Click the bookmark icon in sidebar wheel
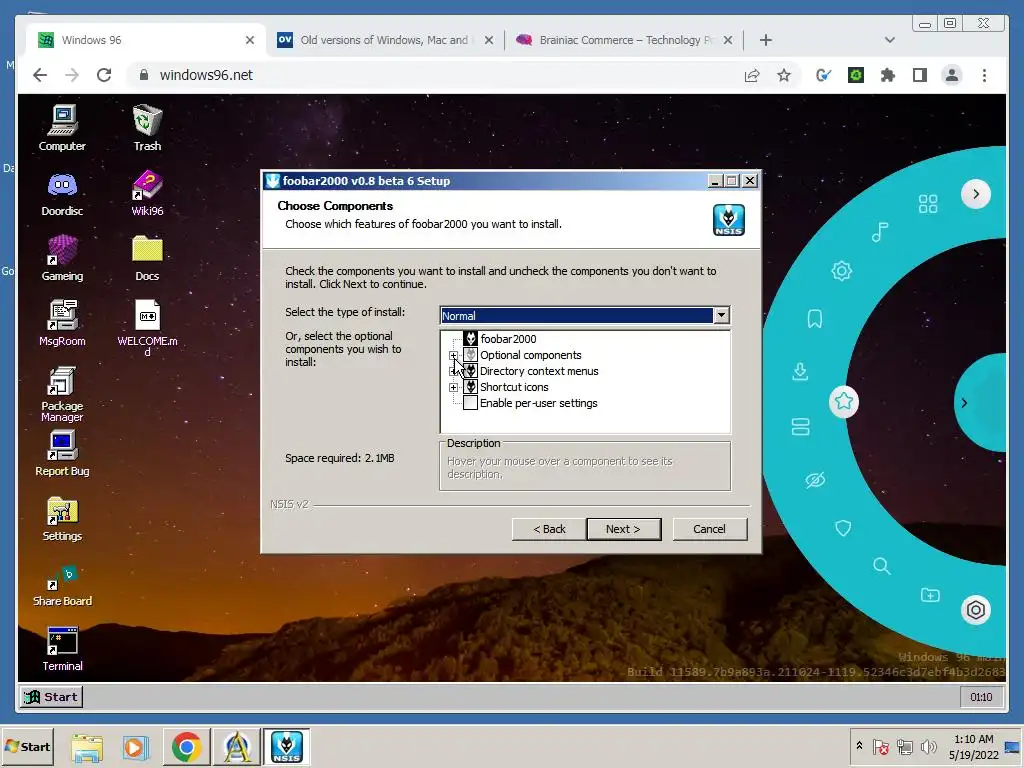This screenshot has height=768, width=1024. (814, 319)
